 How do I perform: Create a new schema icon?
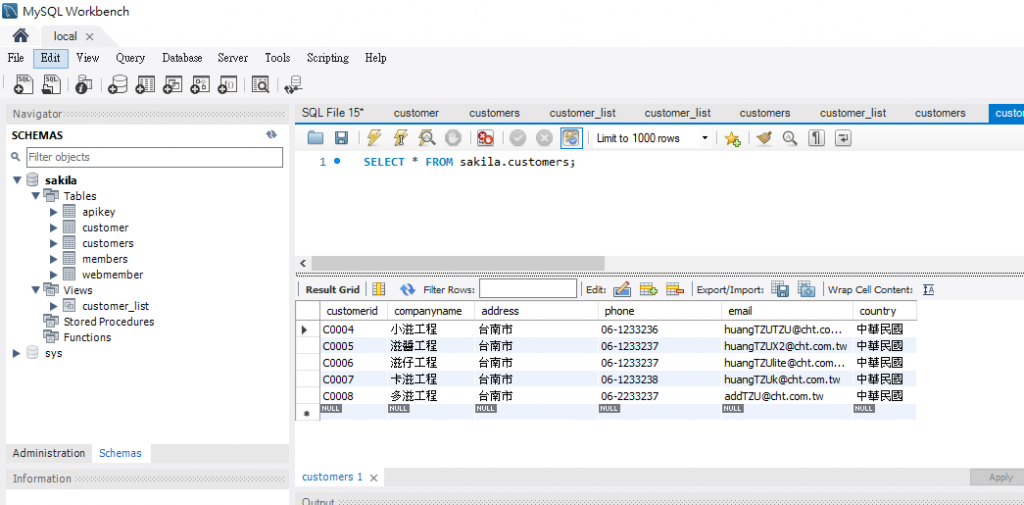coord(118,84)
